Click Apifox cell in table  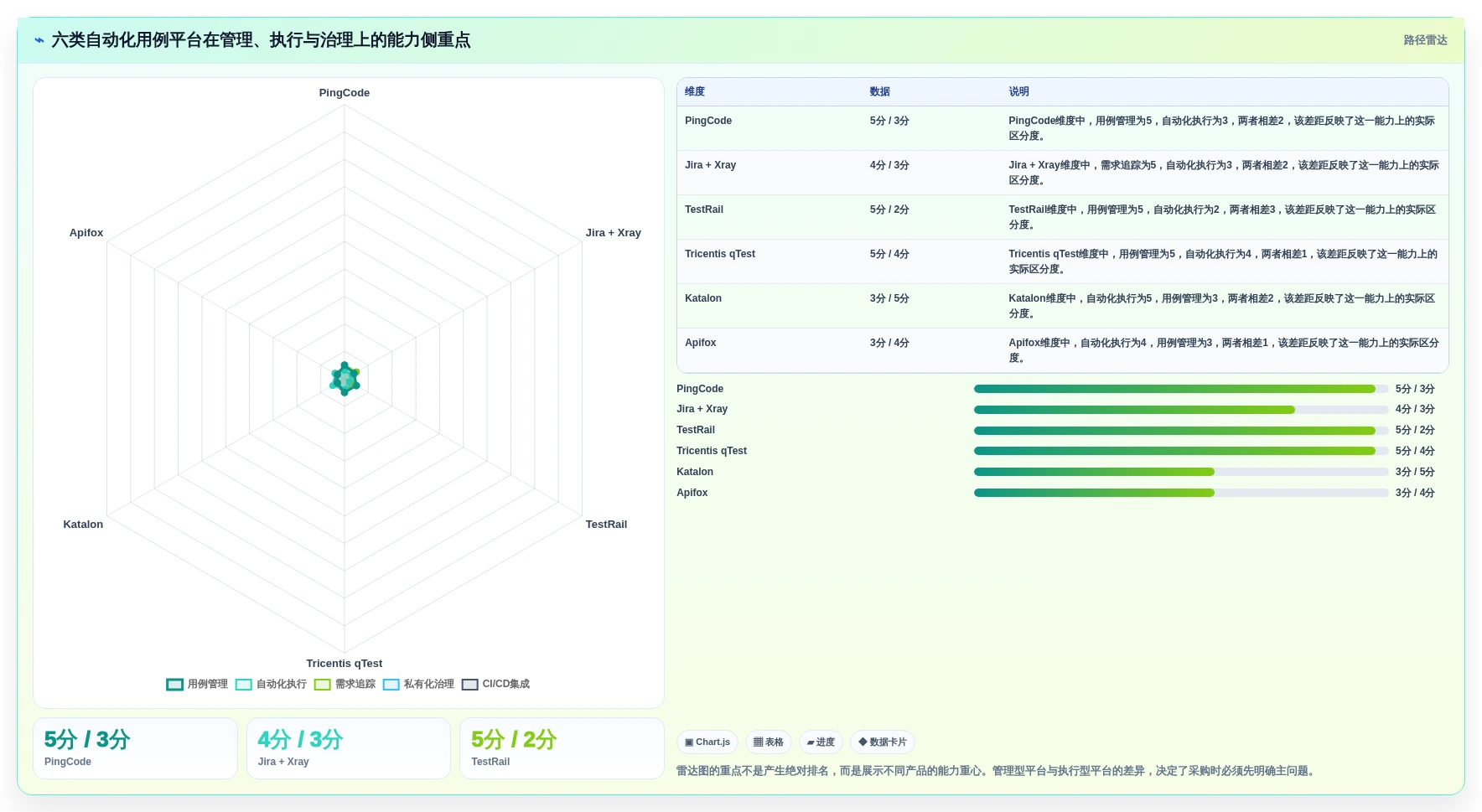[701, 343]
